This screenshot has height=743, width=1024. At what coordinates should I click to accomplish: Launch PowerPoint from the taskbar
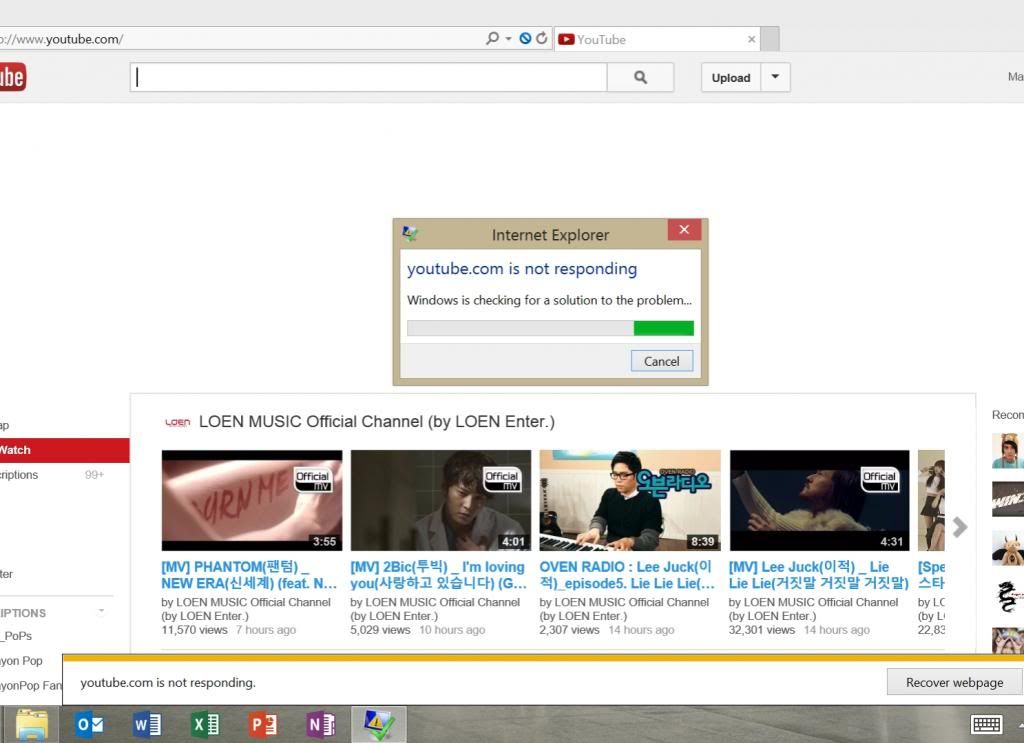pos(263,725)
